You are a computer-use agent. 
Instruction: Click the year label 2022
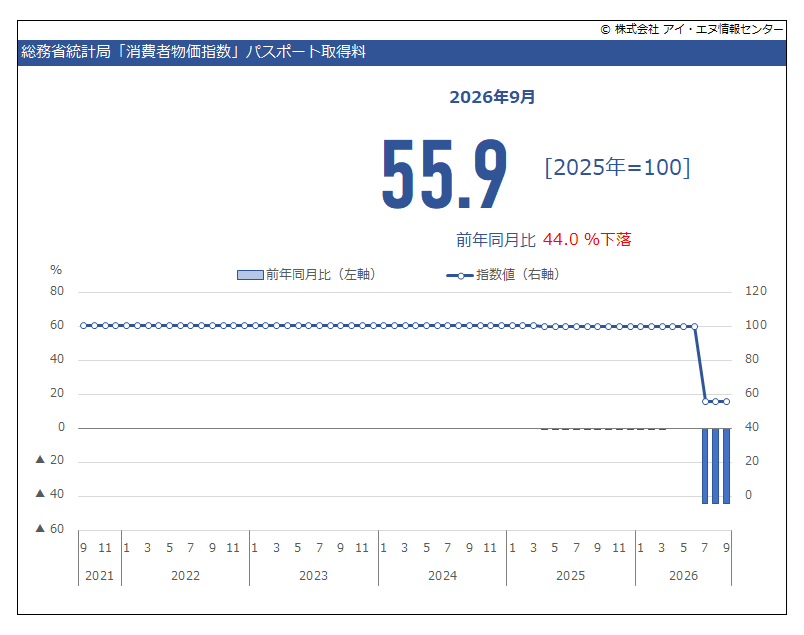185,576
